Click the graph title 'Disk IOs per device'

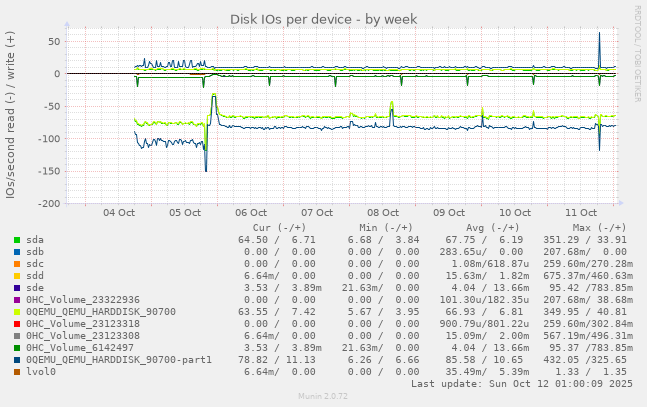pyautogui.click(x=323, y=19)
